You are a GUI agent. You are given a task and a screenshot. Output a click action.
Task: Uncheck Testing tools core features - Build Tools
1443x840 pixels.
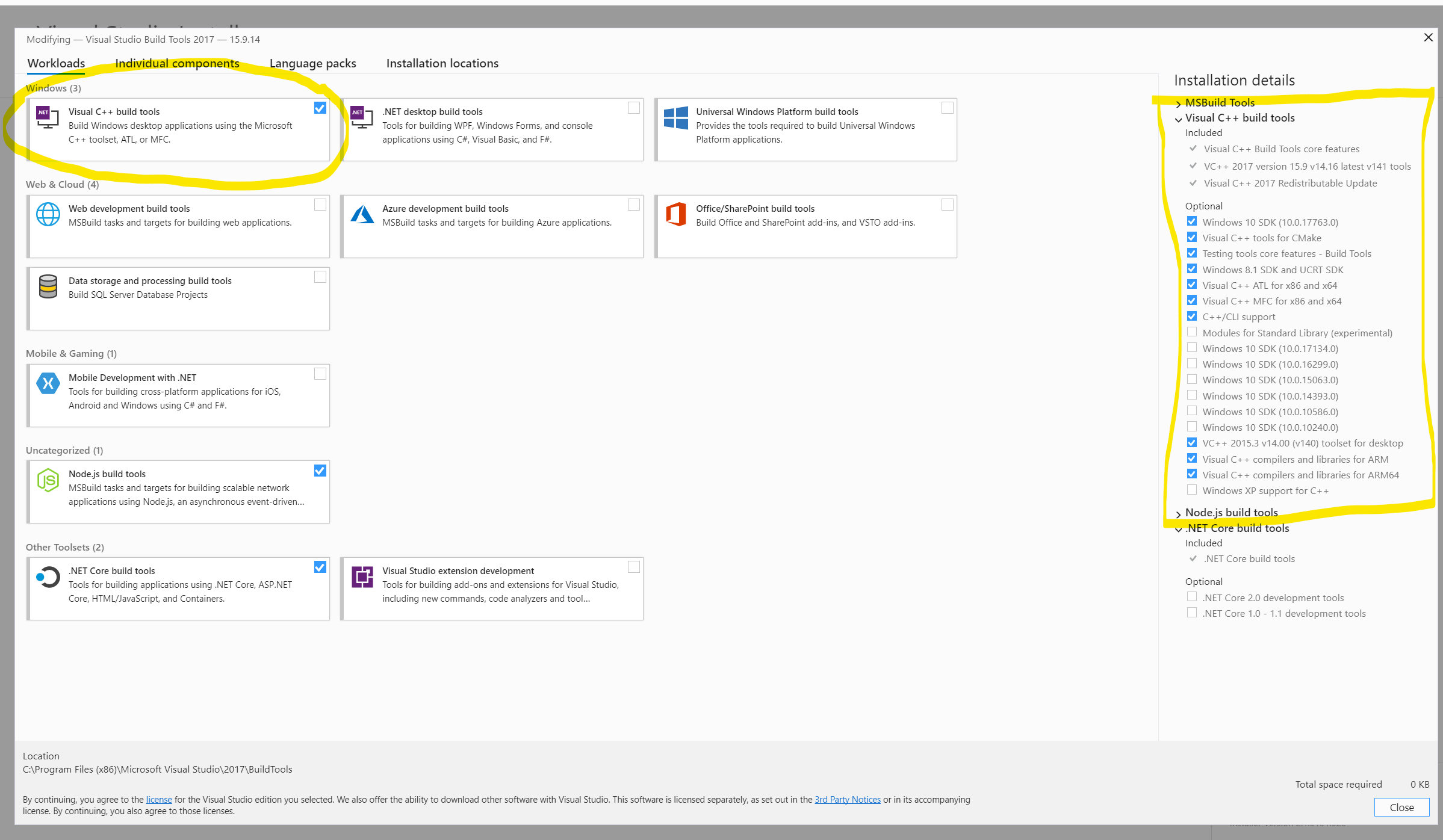coord(1192,253)
